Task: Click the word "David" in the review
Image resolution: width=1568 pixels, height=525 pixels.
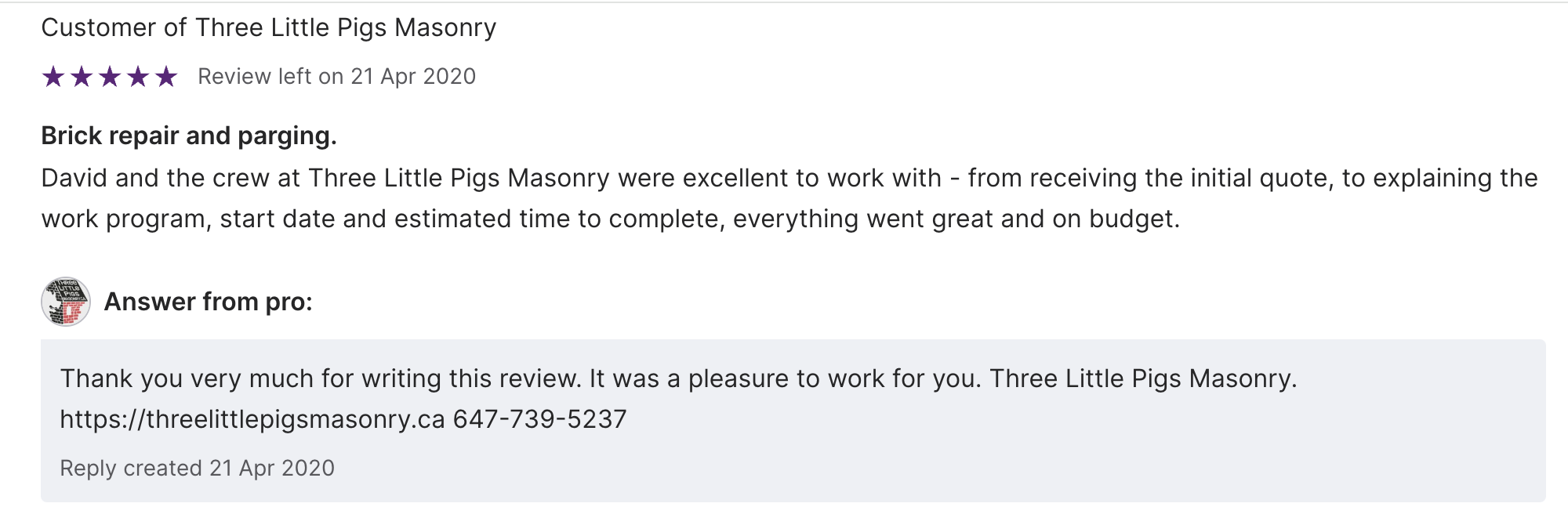Action: (x=74, y=179)
